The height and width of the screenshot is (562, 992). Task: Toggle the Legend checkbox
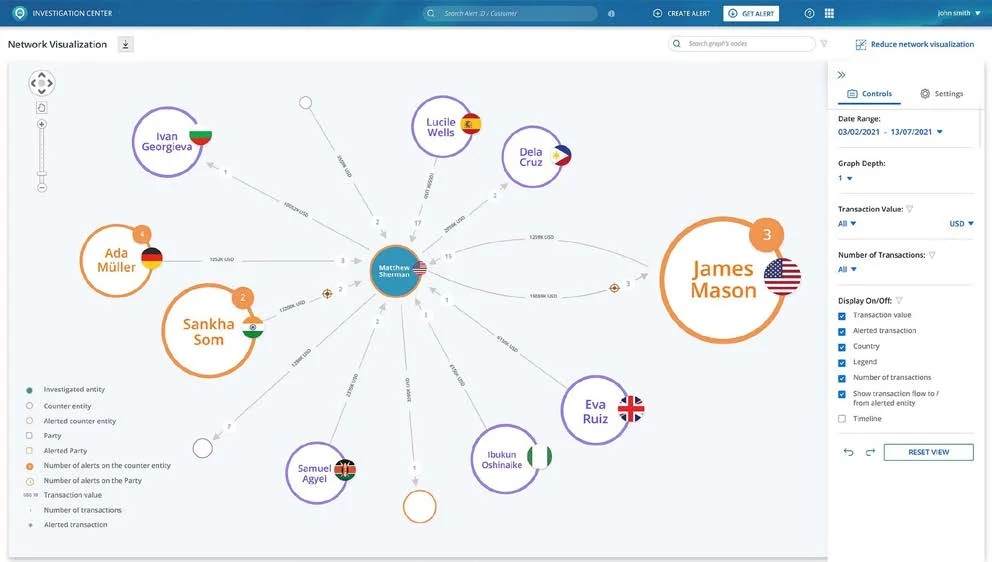(x=841, y=363)
